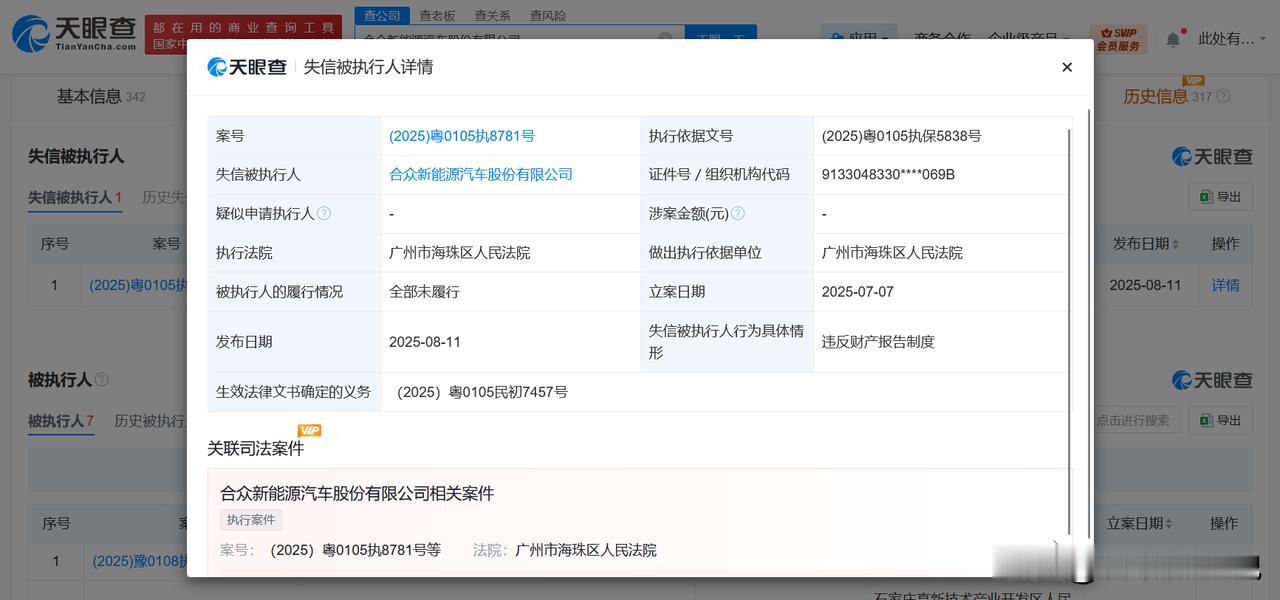This screenshot has height=600, width=1280.
Task: Click help icon beside 疑似申请执行人
Action: [x=324, y=213]
